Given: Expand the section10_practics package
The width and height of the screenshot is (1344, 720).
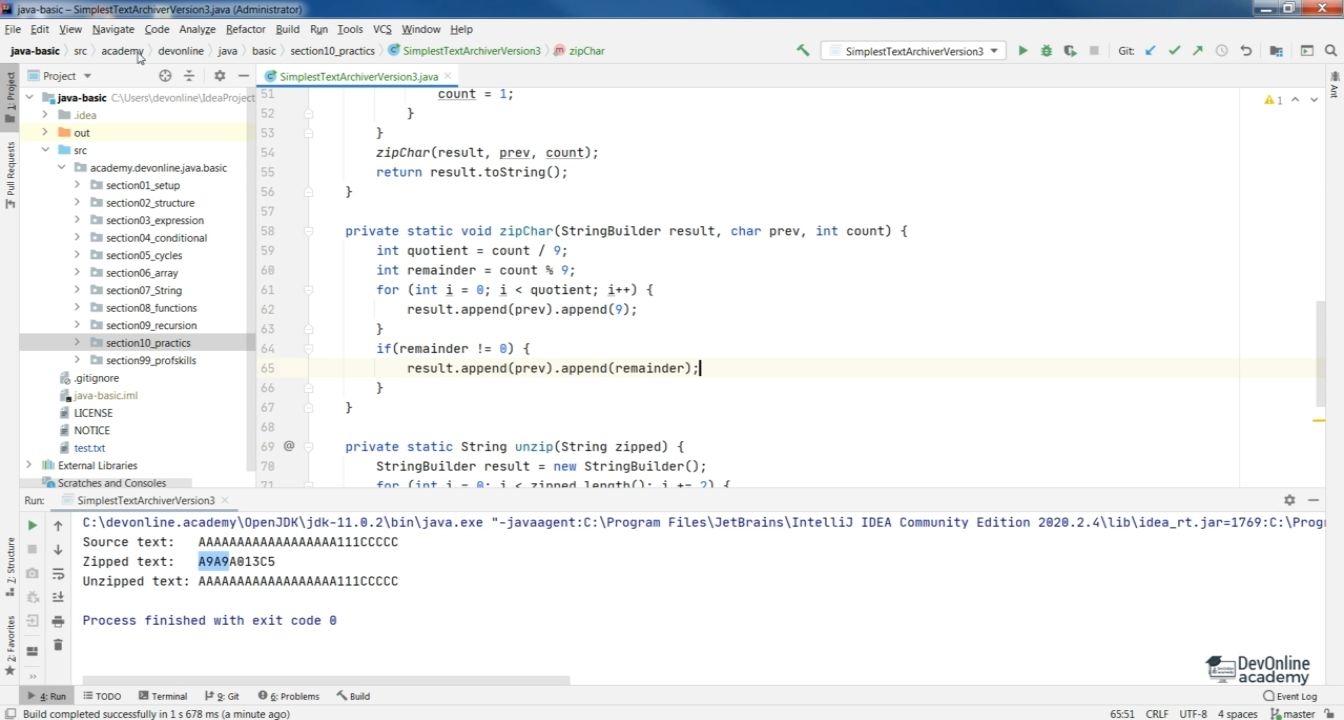Looking at the screenshot, I should pyautogui.click(x=77, y=343).
